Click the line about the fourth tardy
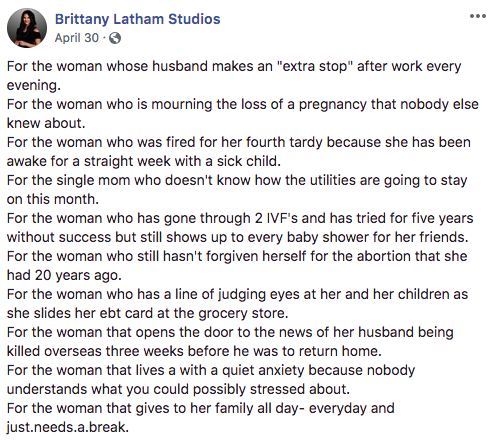The height and width of the screenshot is (440, 494). (x=239, y=142)
